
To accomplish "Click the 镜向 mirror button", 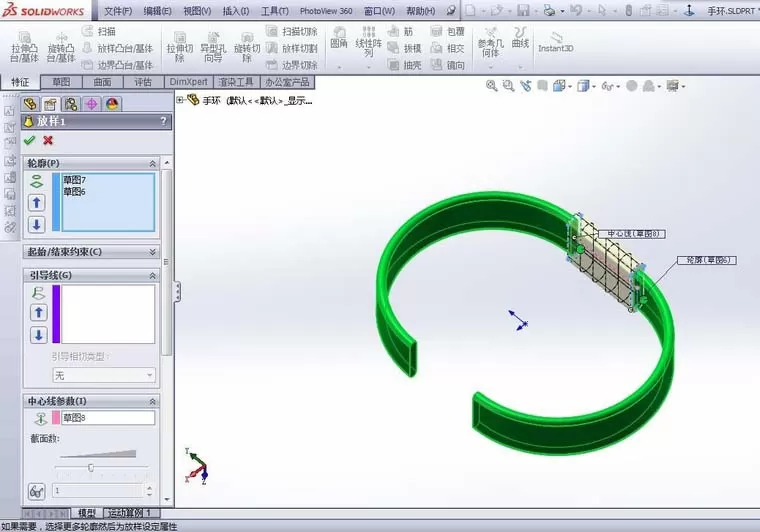I will tap(448, 65).
